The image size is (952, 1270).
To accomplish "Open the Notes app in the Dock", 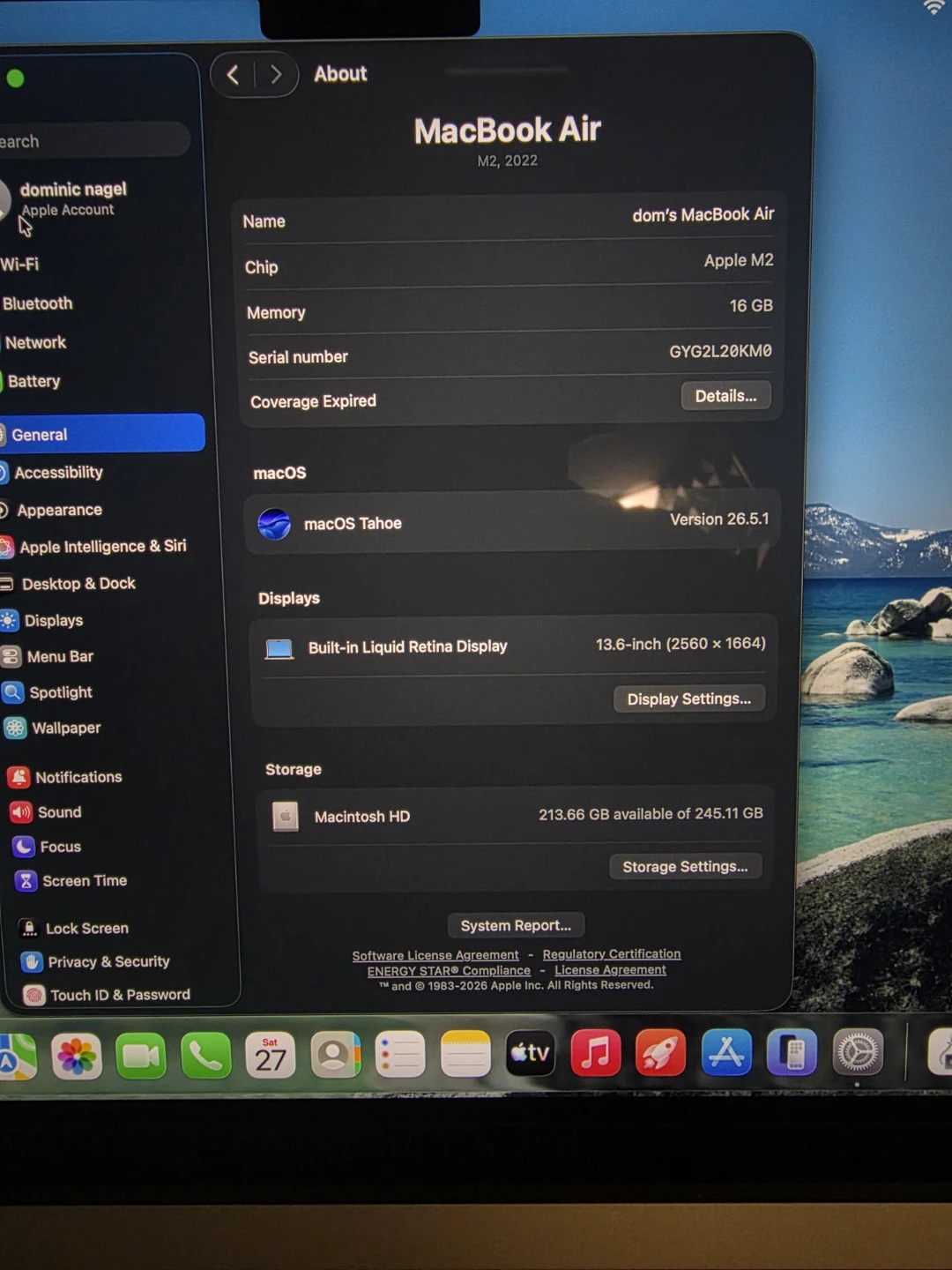I will (465, 1053).
